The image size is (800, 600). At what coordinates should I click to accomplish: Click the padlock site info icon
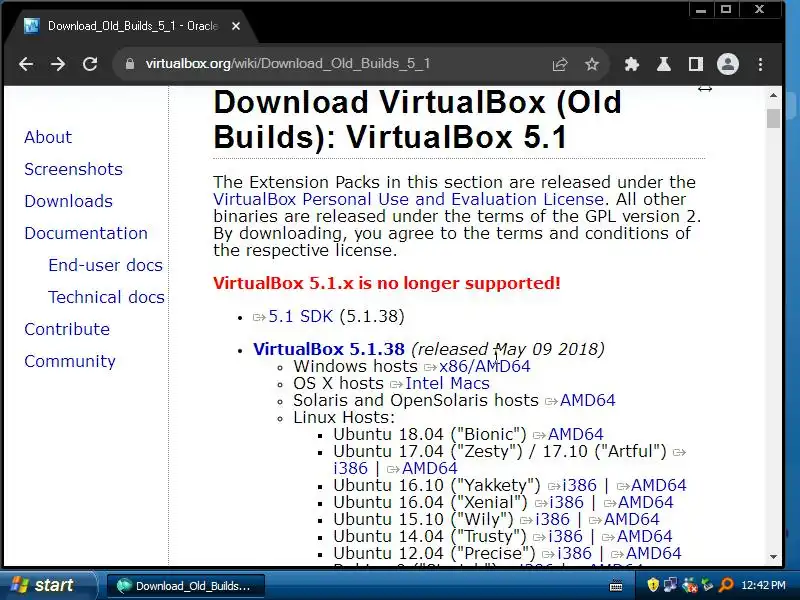point(130,64)
